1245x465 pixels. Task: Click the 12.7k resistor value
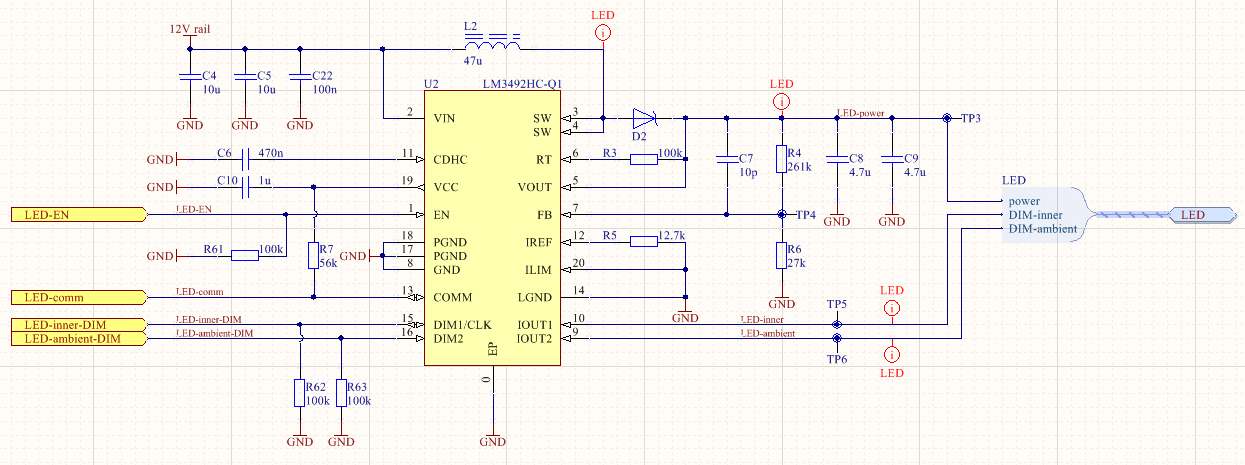(x=672, y=237)
